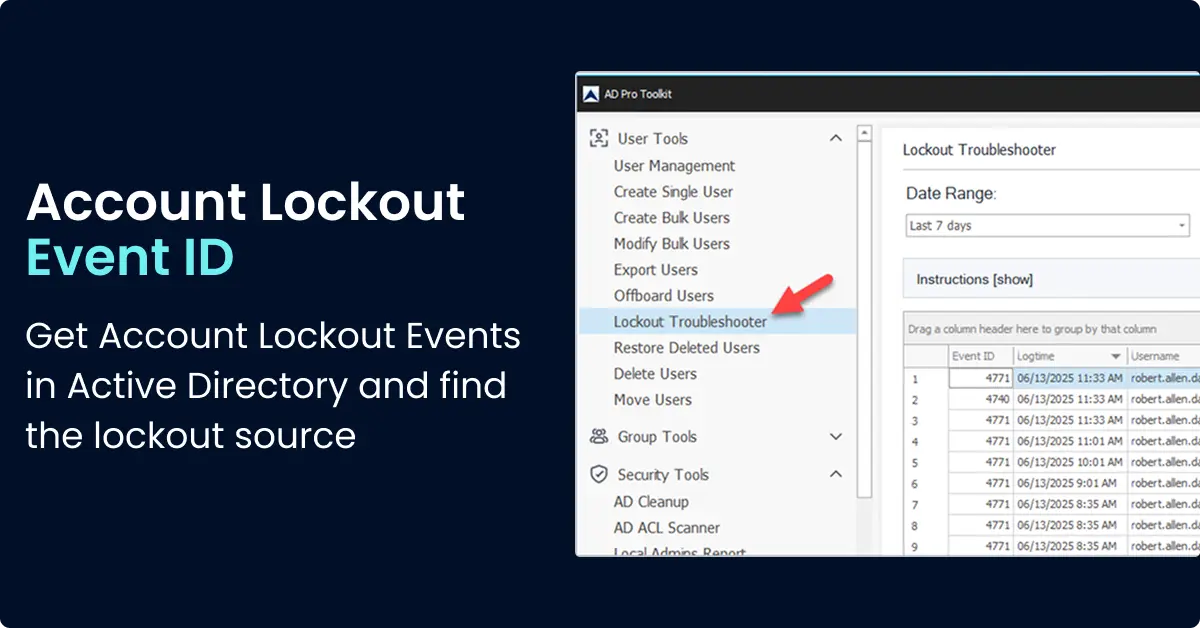Image resolution: width=1200 pixels, height=628 pixels.
Task: Click the Security Tools section title
Action: click(x=663, y=475)
